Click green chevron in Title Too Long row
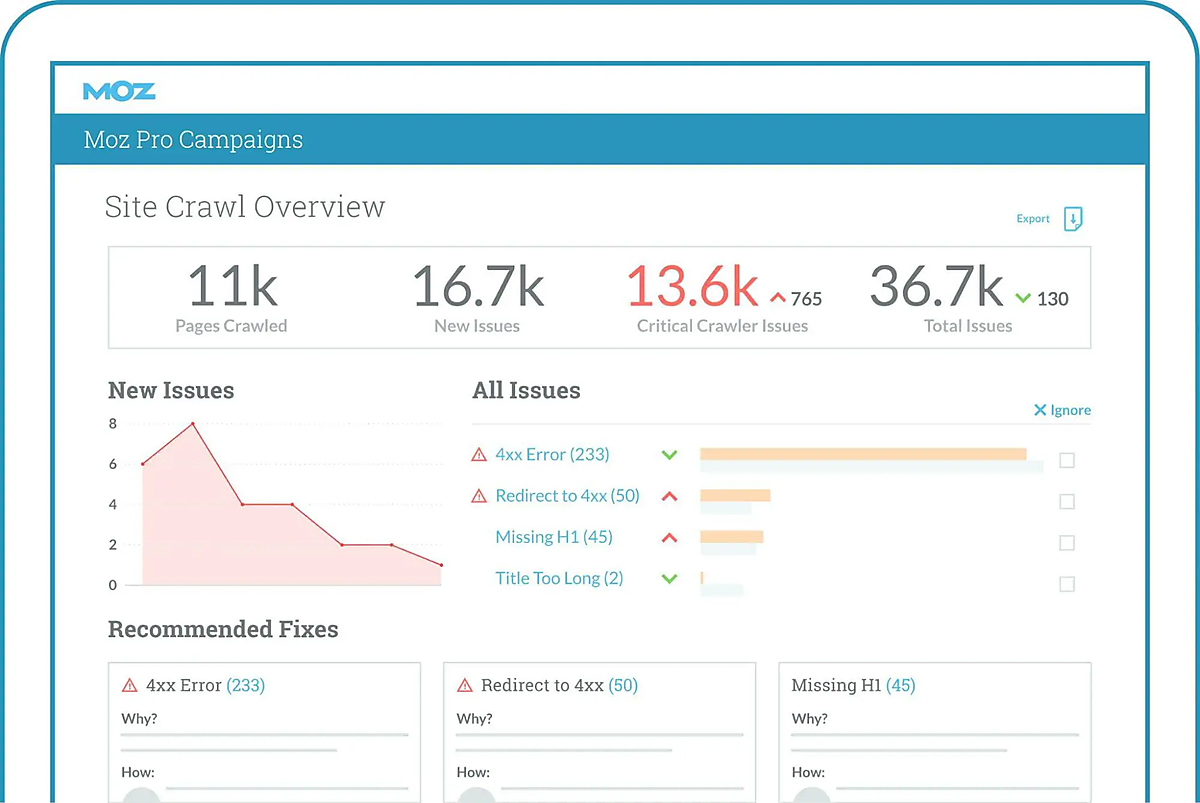This screenshot has height=803, width=1200. 670,578
